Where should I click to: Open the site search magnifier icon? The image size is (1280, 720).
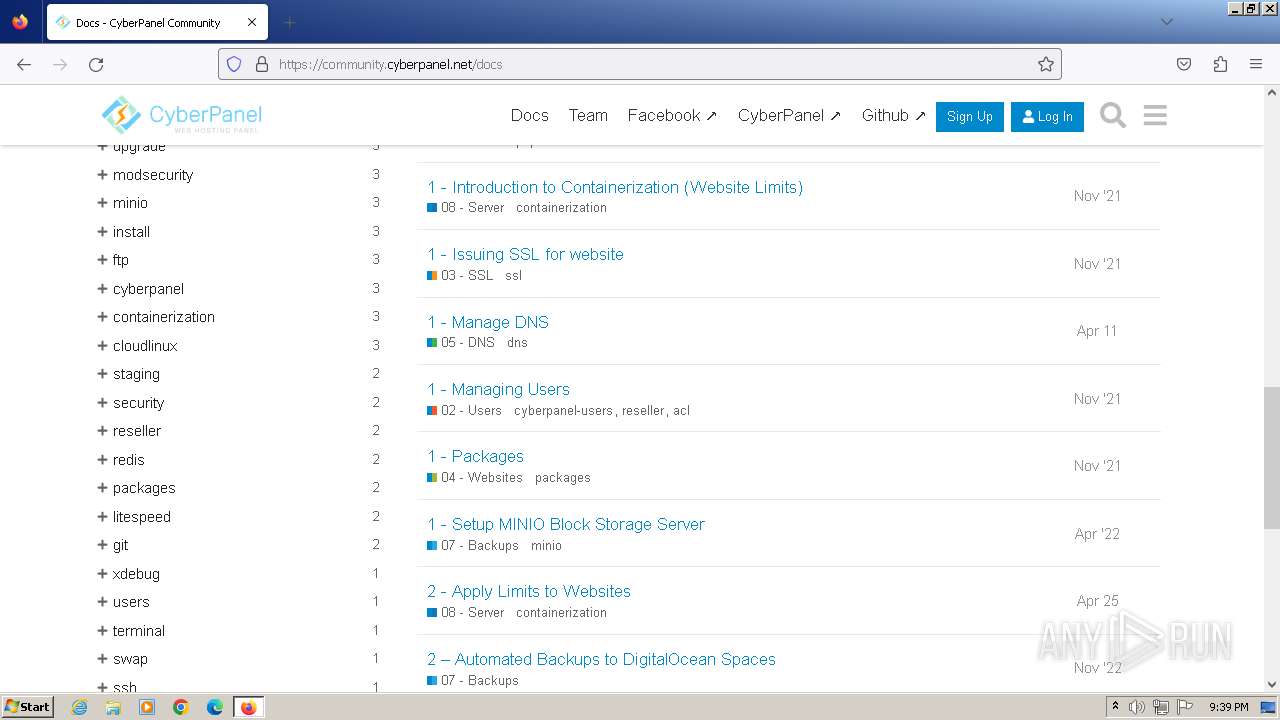[x=1113, y=116]
